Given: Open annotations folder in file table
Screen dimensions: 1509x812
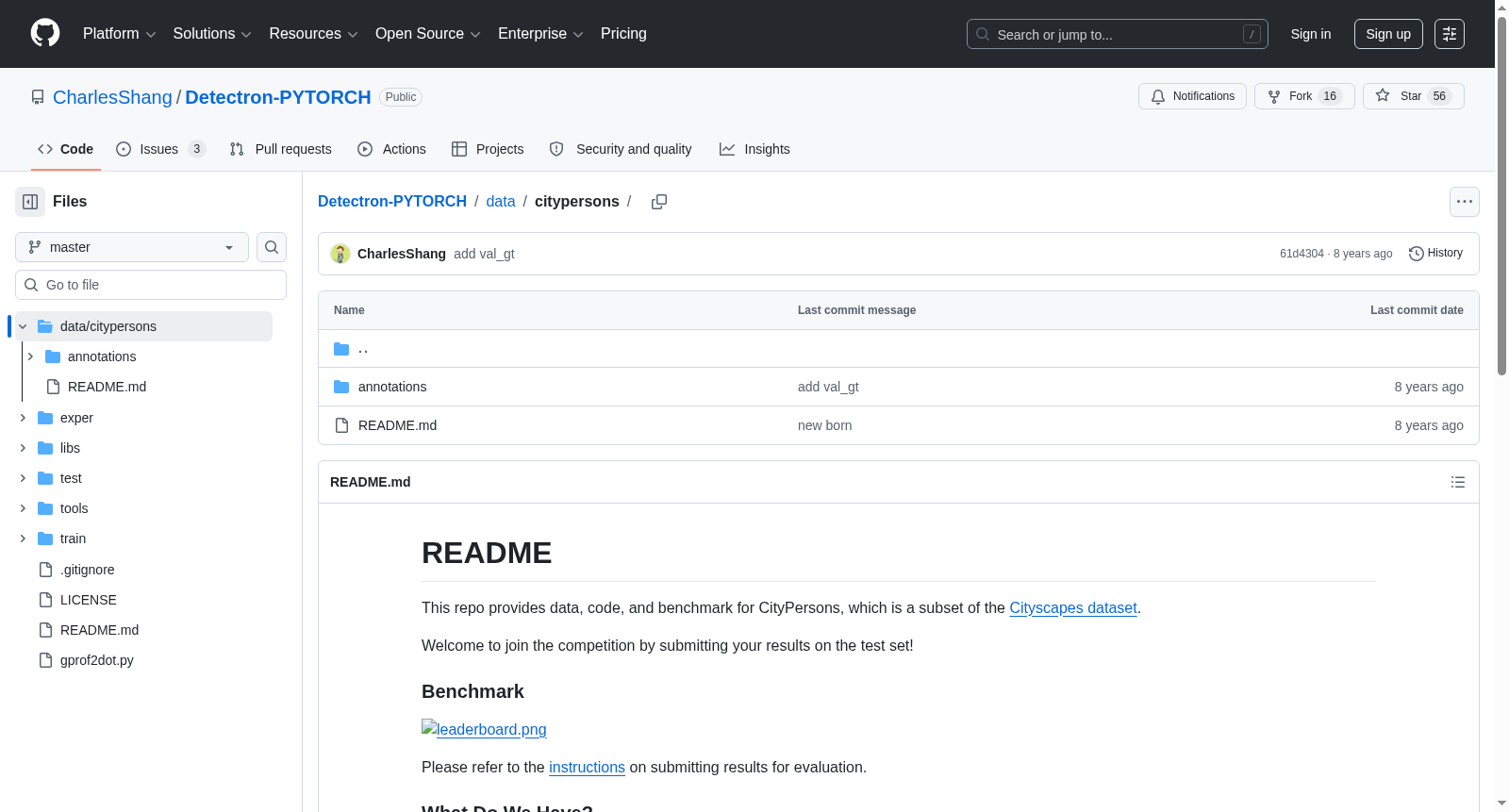Looking at the screenshot, I should (x=392, y=387).
